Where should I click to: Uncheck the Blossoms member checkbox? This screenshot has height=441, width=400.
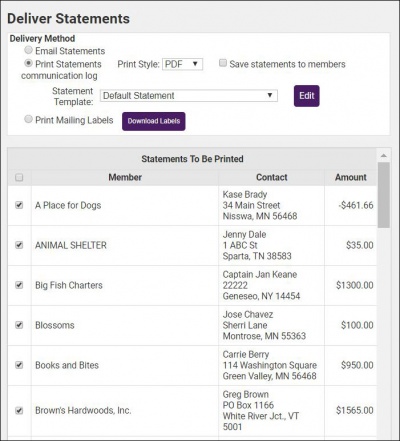point(19,325)
